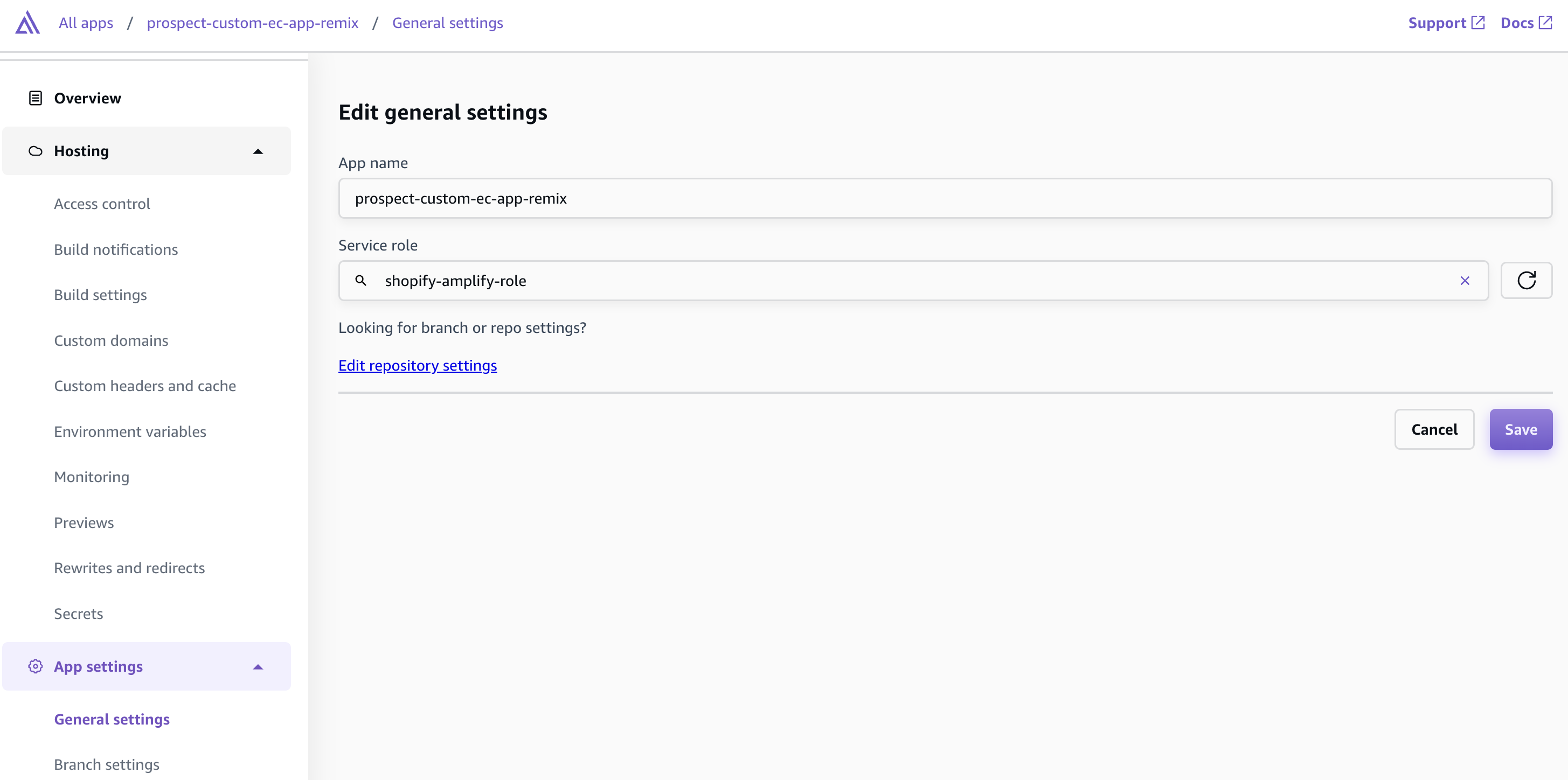This screenshot has height=780, width=1568.
Task: Click the Overview document icon
Action: point(36,98)
